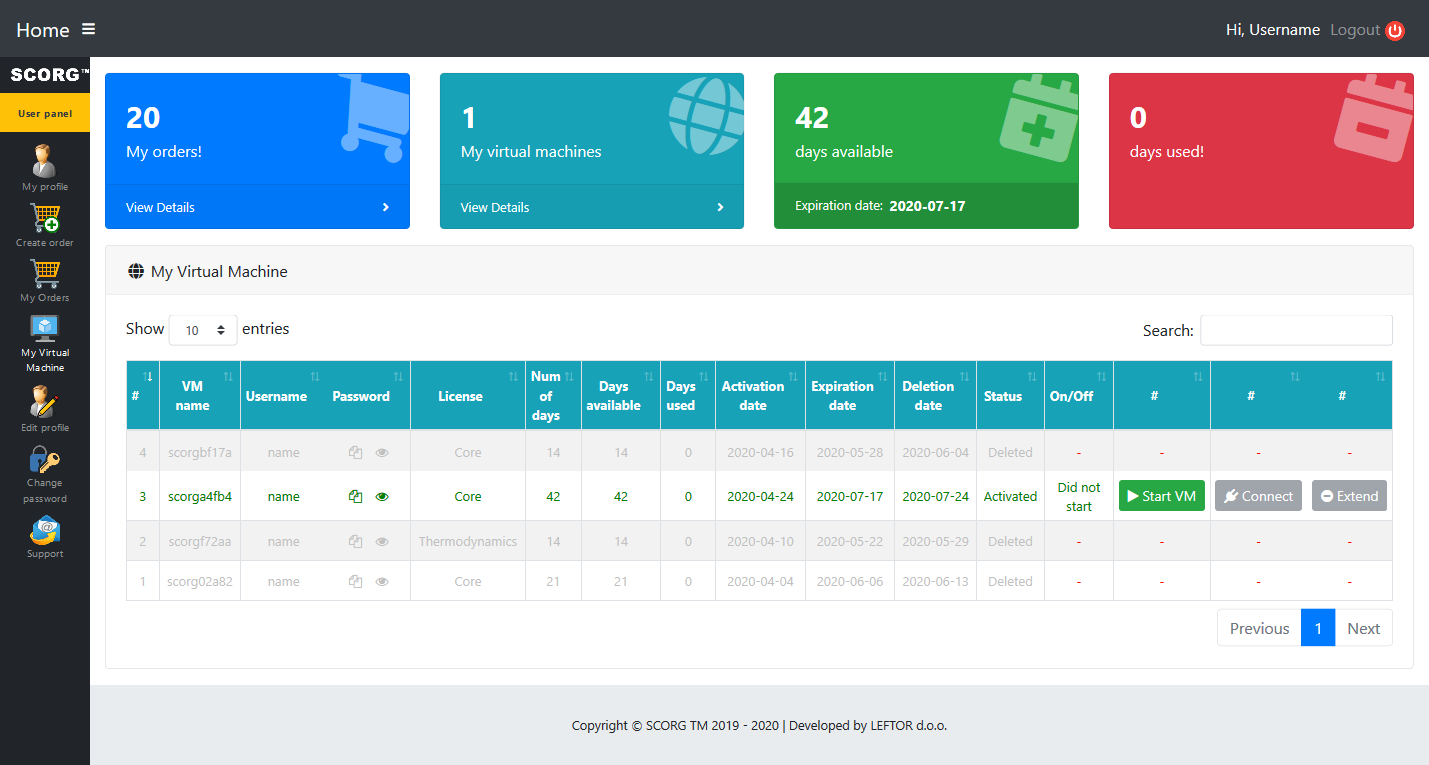Show password for scorgbf17a
This screenshot has width=1429, height=765.
(382, 452)
